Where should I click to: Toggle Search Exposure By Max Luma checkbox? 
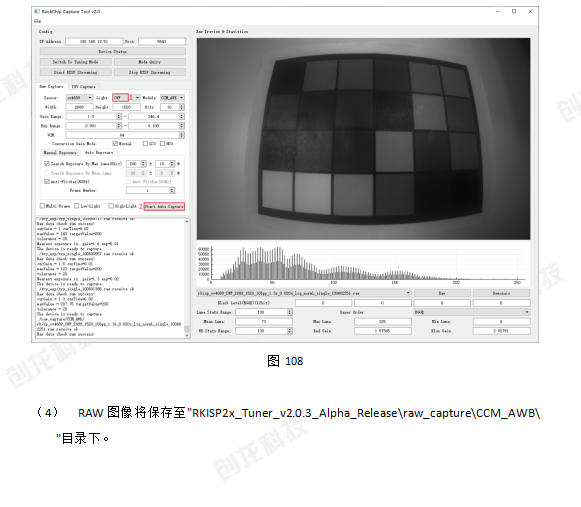pos(47,163)
